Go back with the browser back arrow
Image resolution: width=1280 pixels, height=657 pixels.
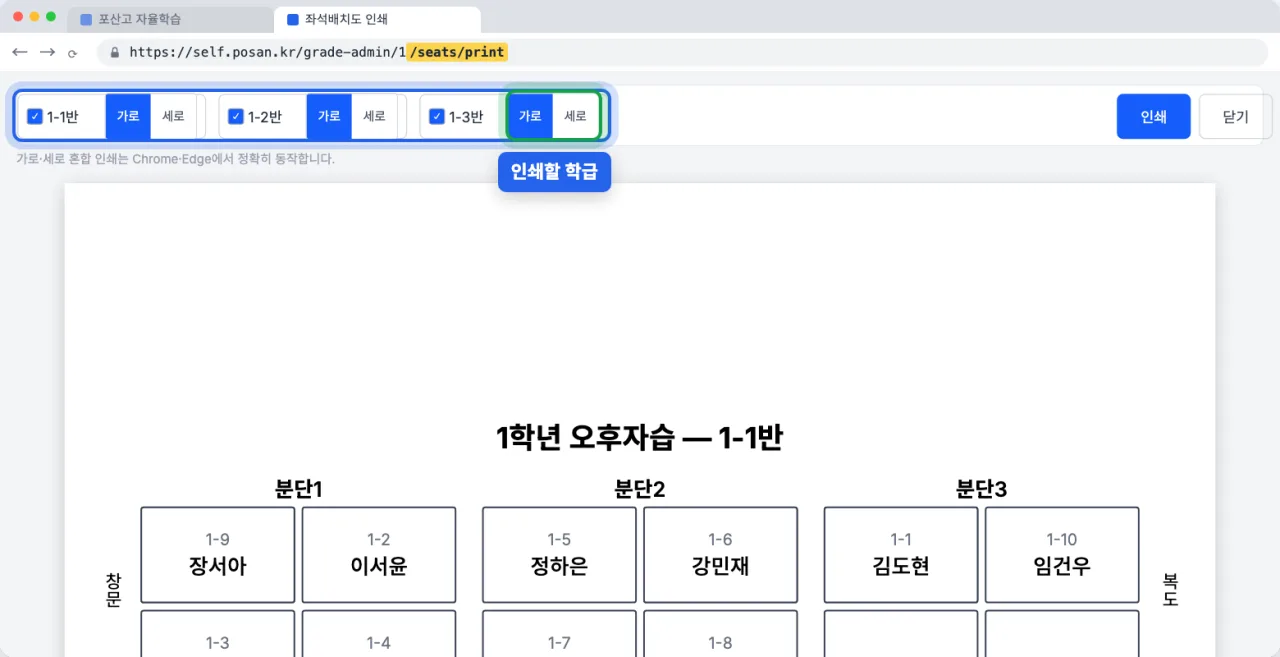(20, 52)
